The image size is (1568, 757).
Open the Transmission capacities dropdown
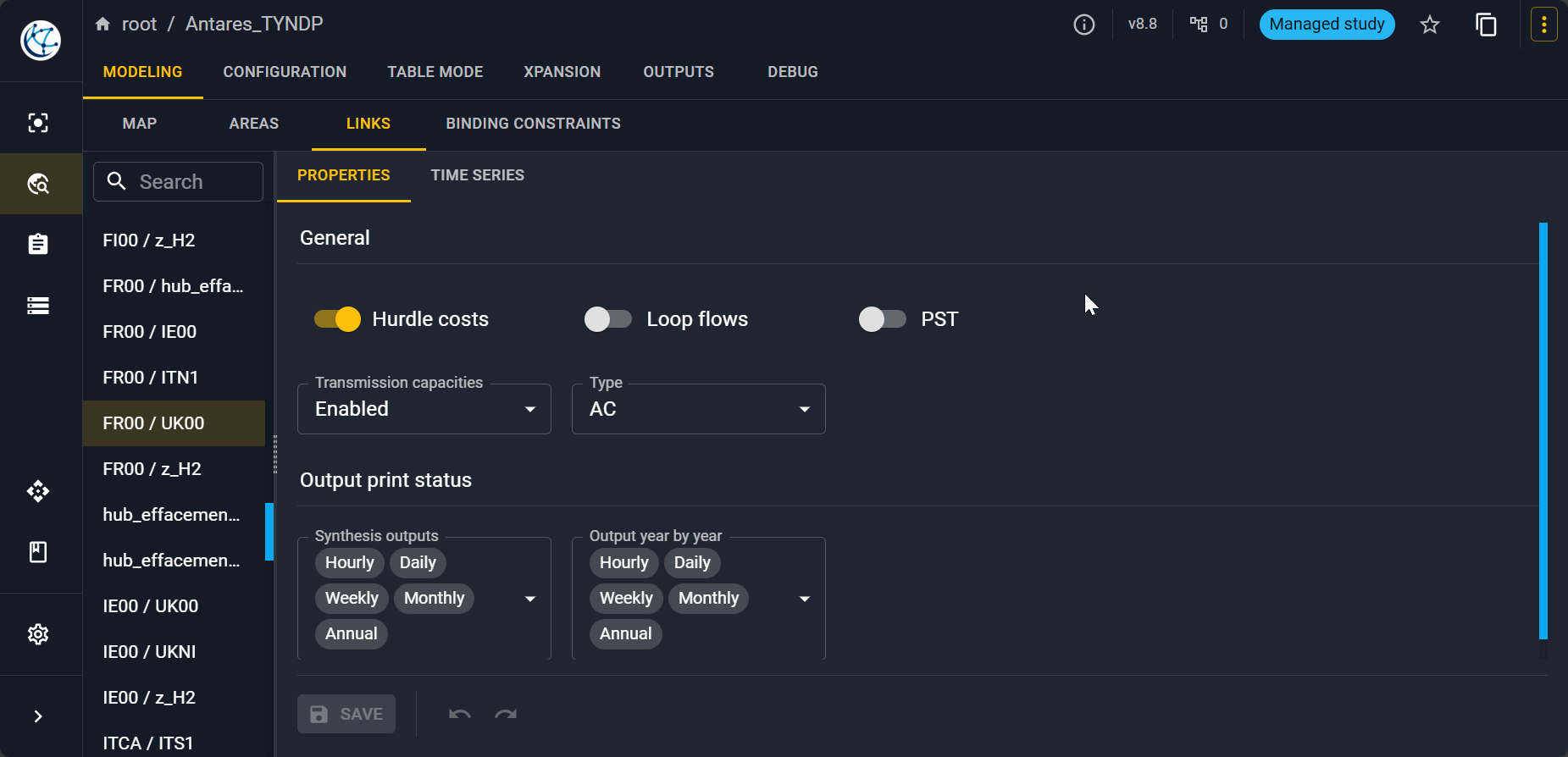[x=424, y=409]
